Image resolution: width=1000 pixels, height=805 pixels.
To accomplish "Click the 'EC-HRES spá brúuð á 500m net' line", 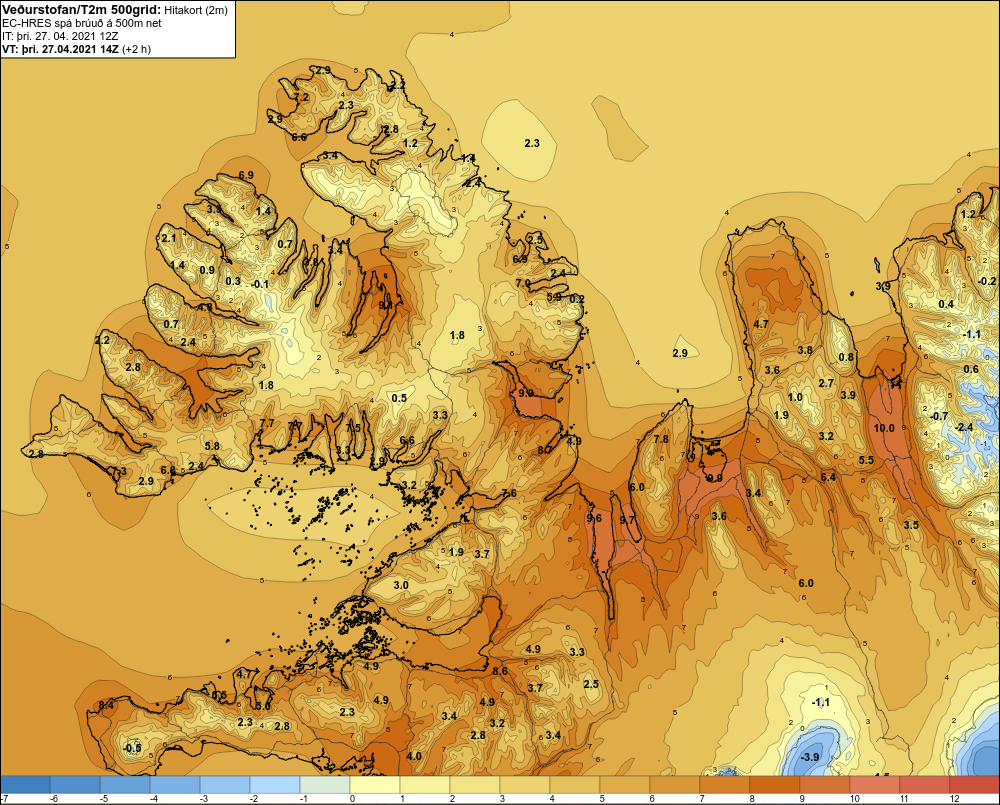I will click(x=82, y=23).
